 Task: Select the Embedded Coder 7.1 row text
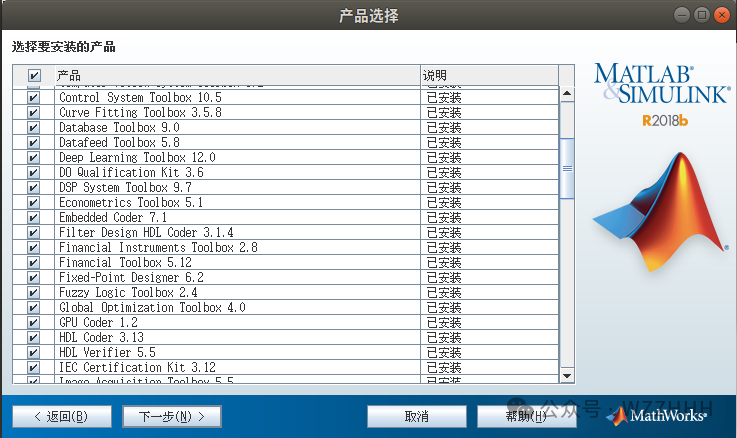point(113,218)
